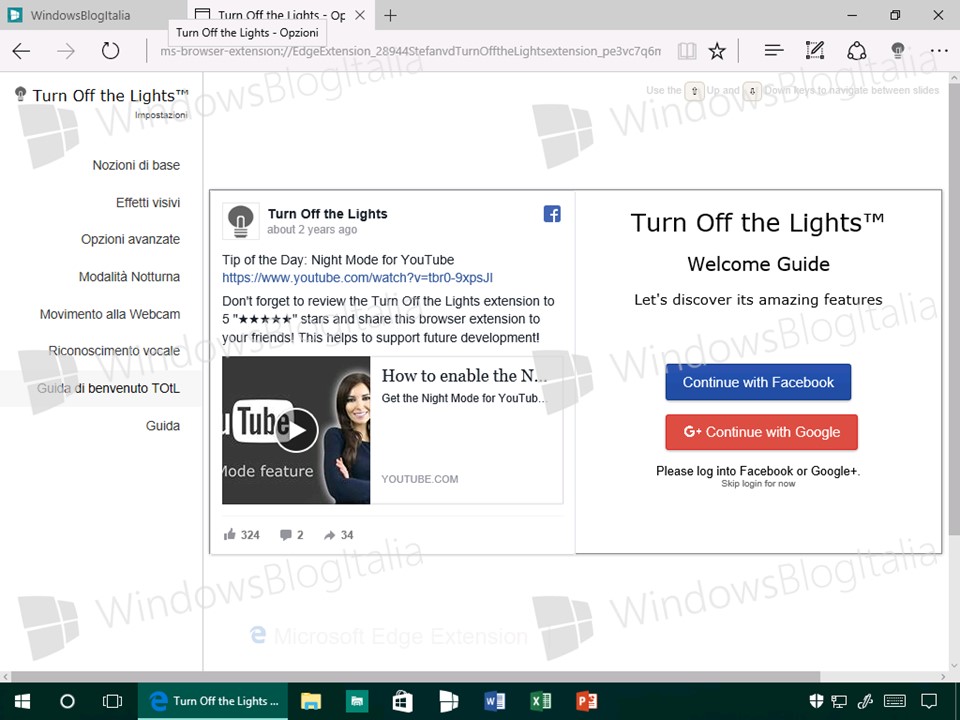Screen dimensions: 960x720
Task: Click the browser forward arrow
Action: tap(66, 51)
